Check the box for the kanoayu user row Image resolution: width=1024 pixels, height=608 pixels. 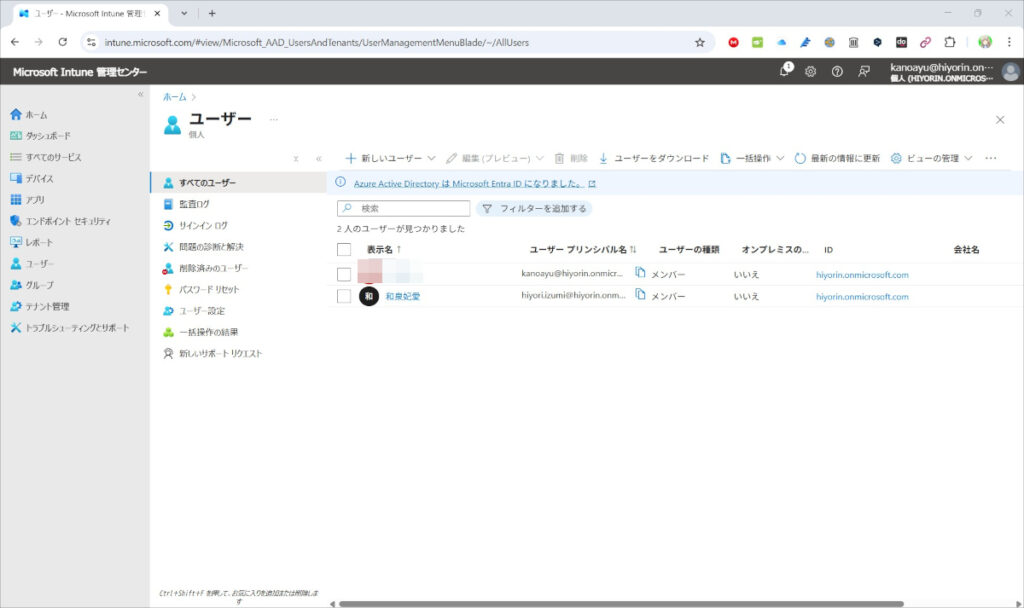[344, 274]
